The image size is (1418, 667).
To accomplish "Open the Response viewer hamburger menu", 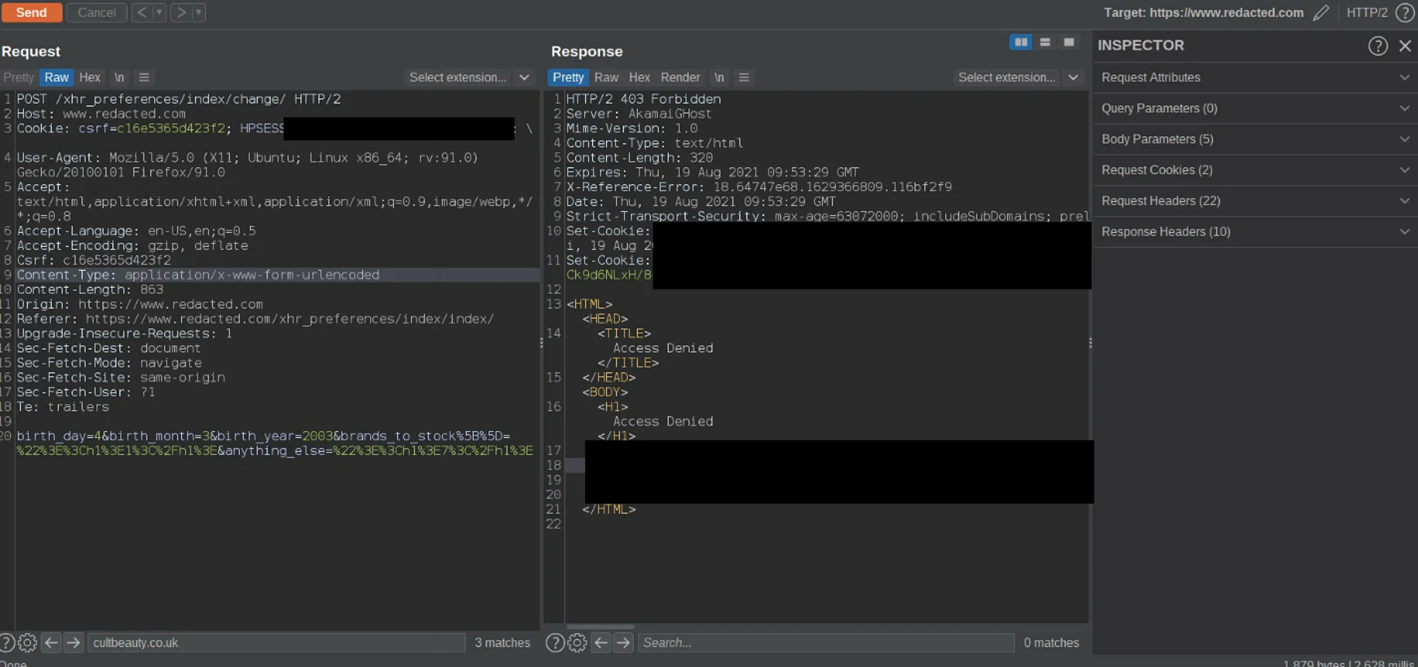I will click(x=744, y=77).
